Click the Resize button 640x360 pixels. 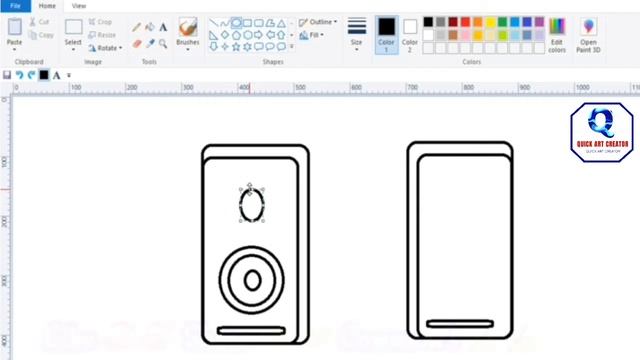point(102,35)
